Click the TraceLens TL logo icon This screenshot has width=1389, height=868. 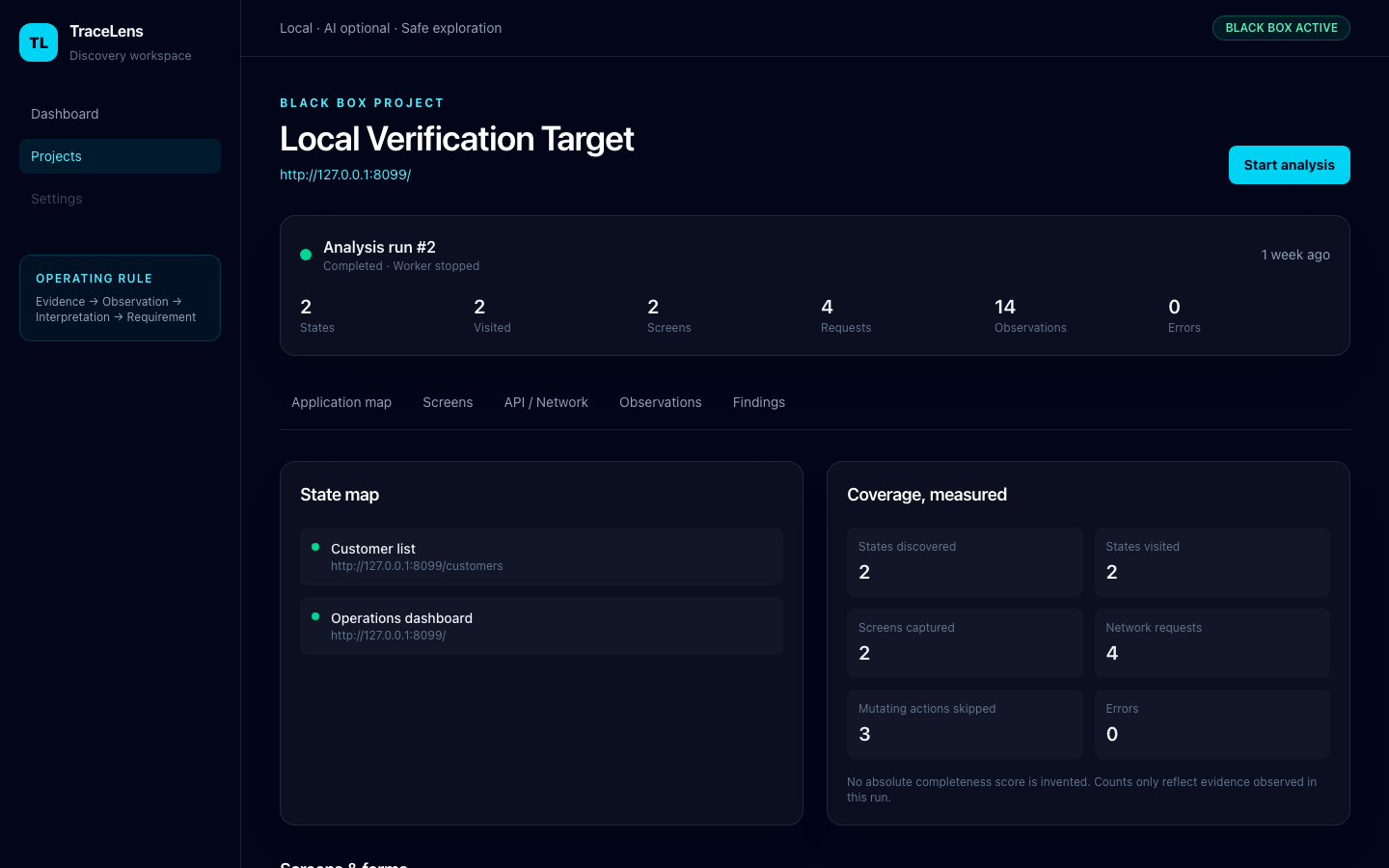(39, 42)
